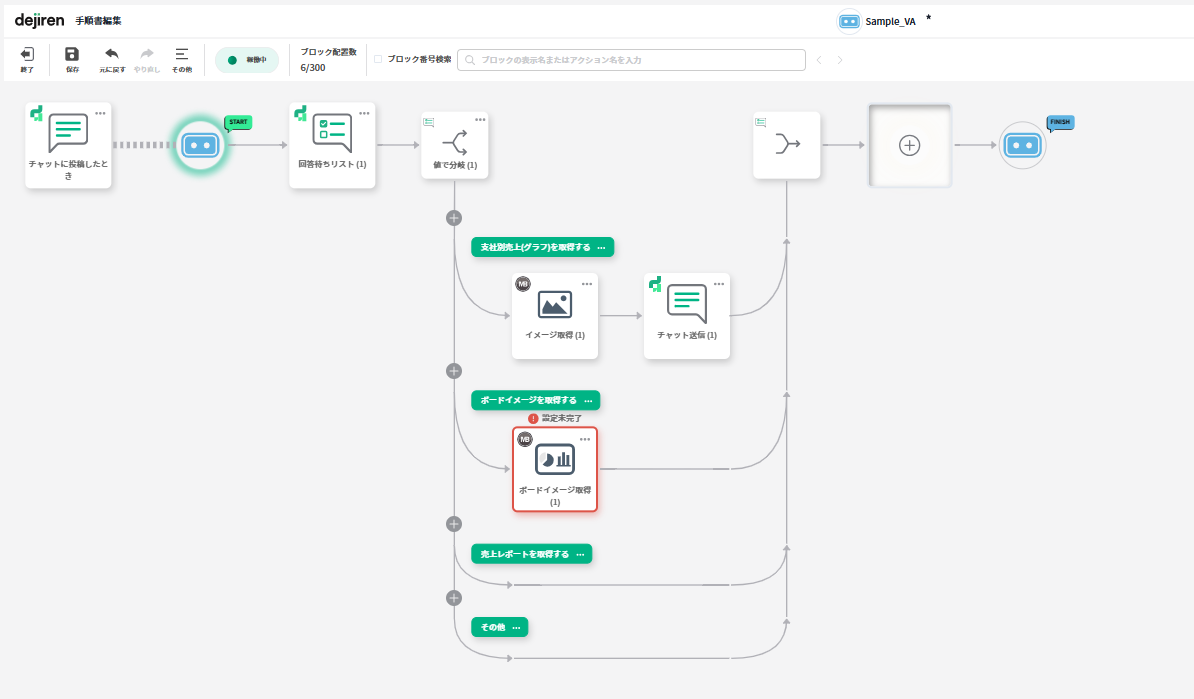The width and height of the screenshot is (1194, 699).
Task: Enable the ブロック番号検索 checkbox
Action: (378, 60)
